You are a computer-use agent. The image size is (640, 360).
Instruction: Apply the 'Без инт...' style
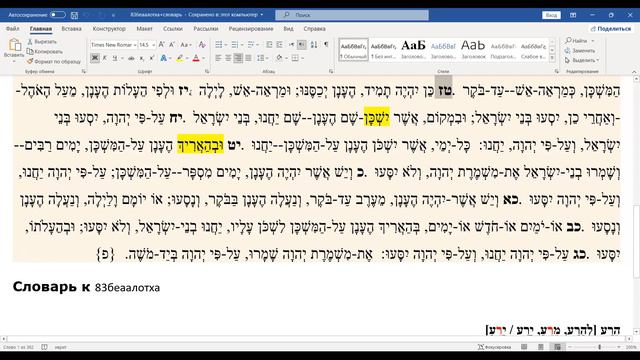pyautogui.click(x=384, y=50)
